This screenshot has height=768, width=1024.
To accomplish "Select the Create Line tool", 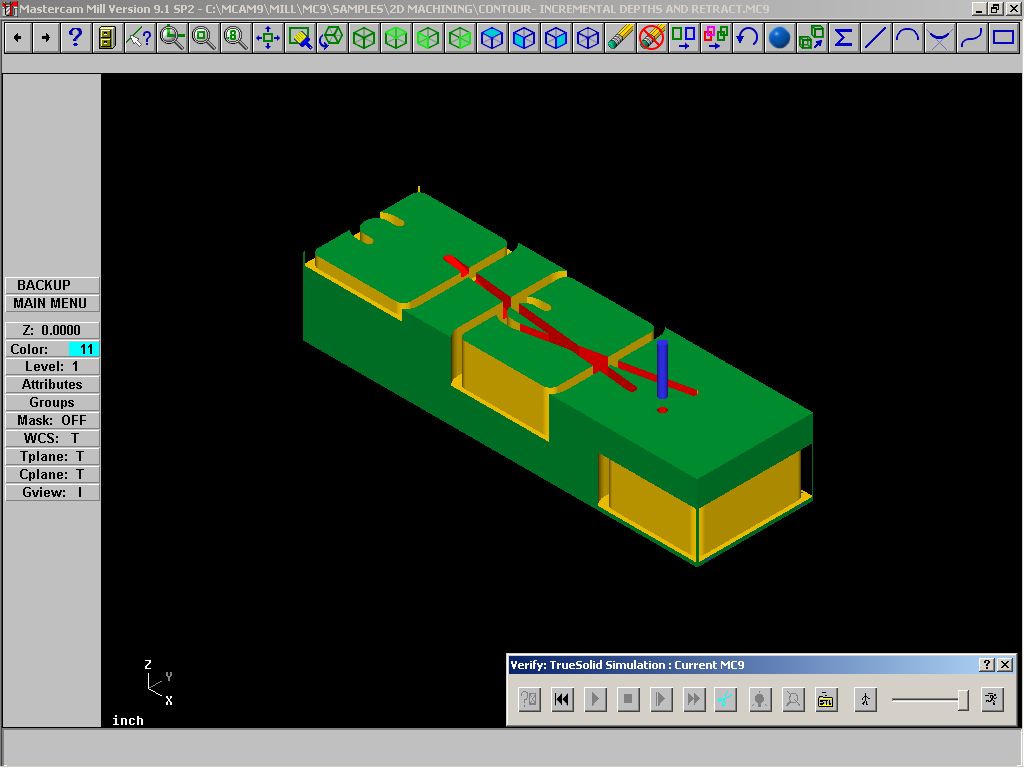I will click(x=876, y=38).
